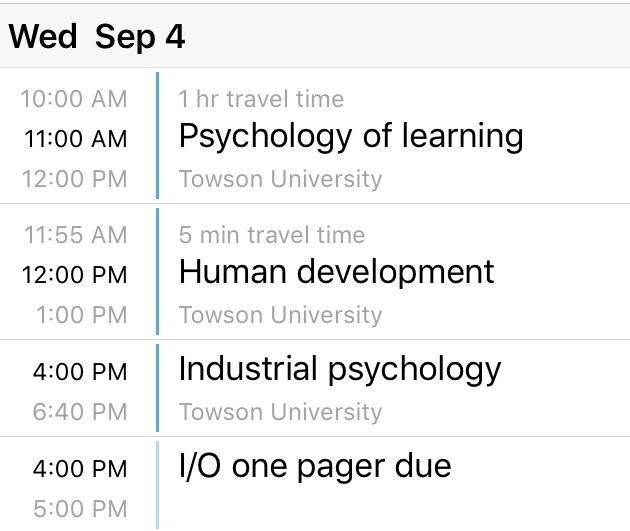Open the Human development event
Image resolution: width=630 pixels, height=531 pixels.
click(336, 272)
